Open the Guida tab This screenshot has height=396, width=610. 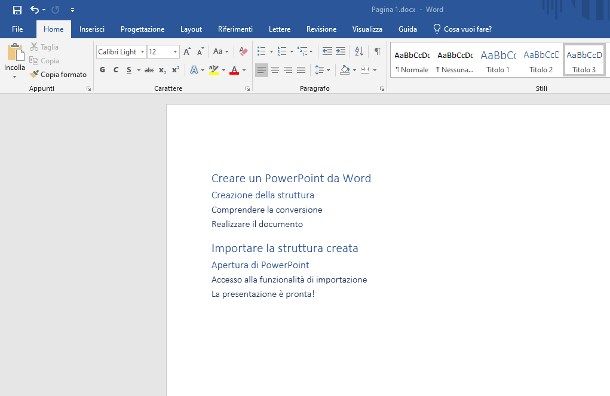pos(408,29)
